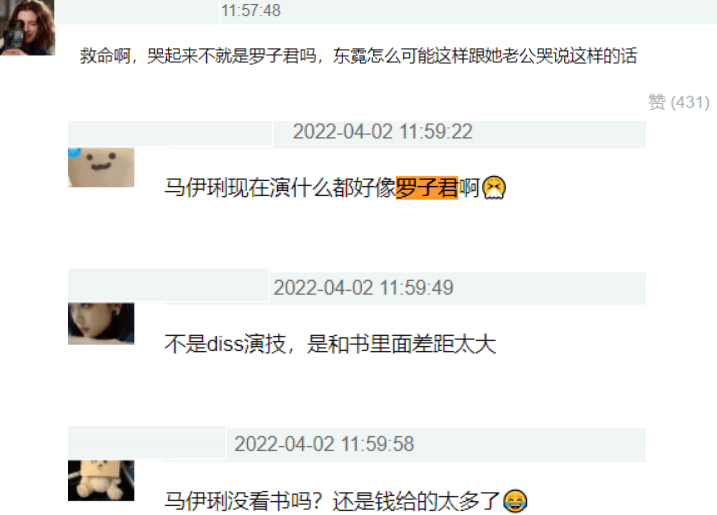Open the box-head plush toy avatar
Viewport: 717px width, 515px height.
coord(101,481)
